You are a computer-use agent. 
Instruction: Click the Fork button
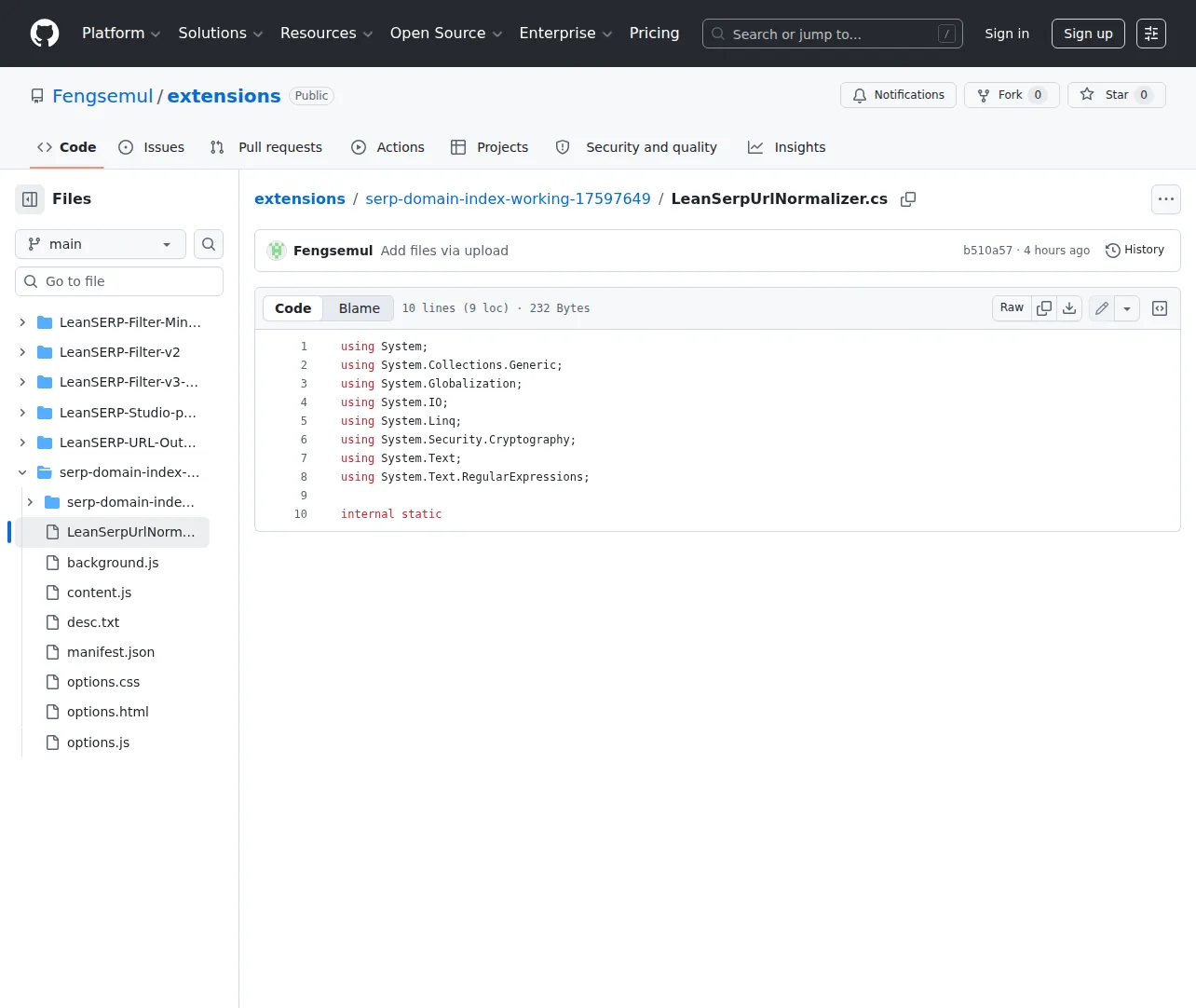tap(1012, 95)
